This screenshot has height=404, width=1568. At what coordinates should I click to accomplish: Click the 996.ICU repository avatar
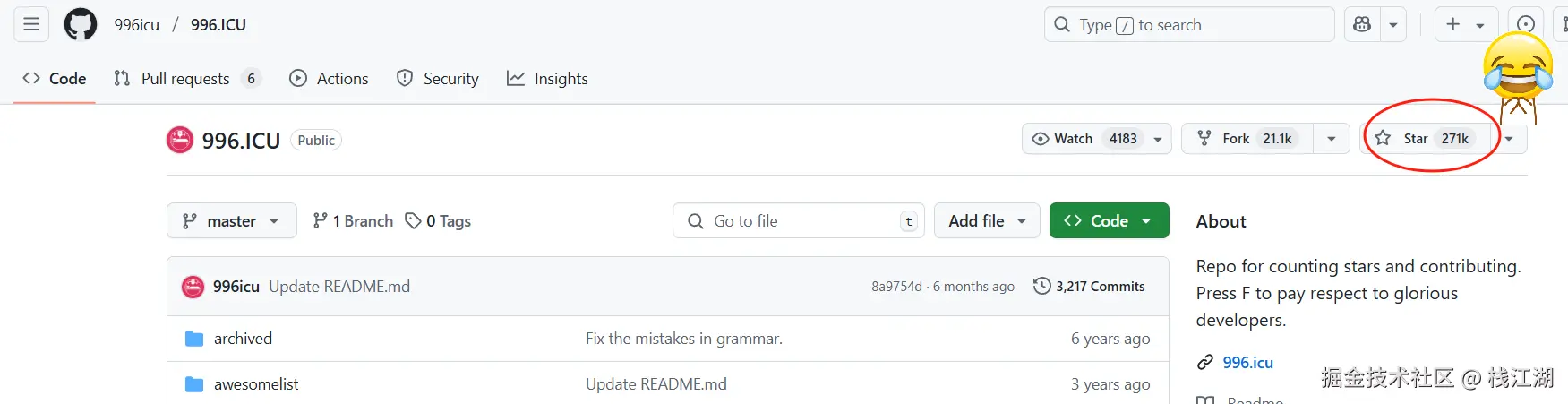click(x=180, y=140)
